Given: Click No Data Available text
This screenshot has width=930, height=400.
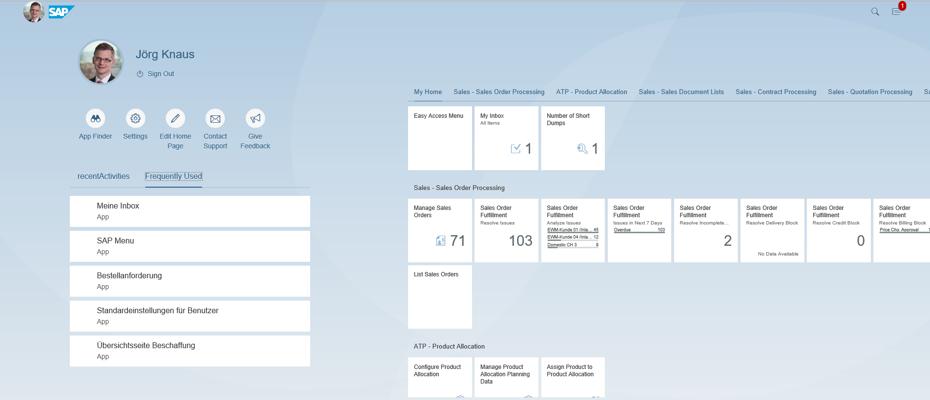Looking at the screenshot, I should [x=778, y=254].
